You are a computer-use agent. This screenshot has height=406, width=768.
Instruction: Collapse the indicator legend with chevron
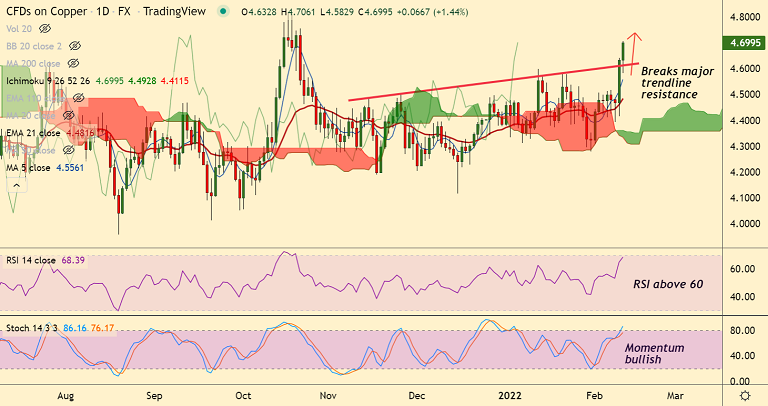click(16, 185)
